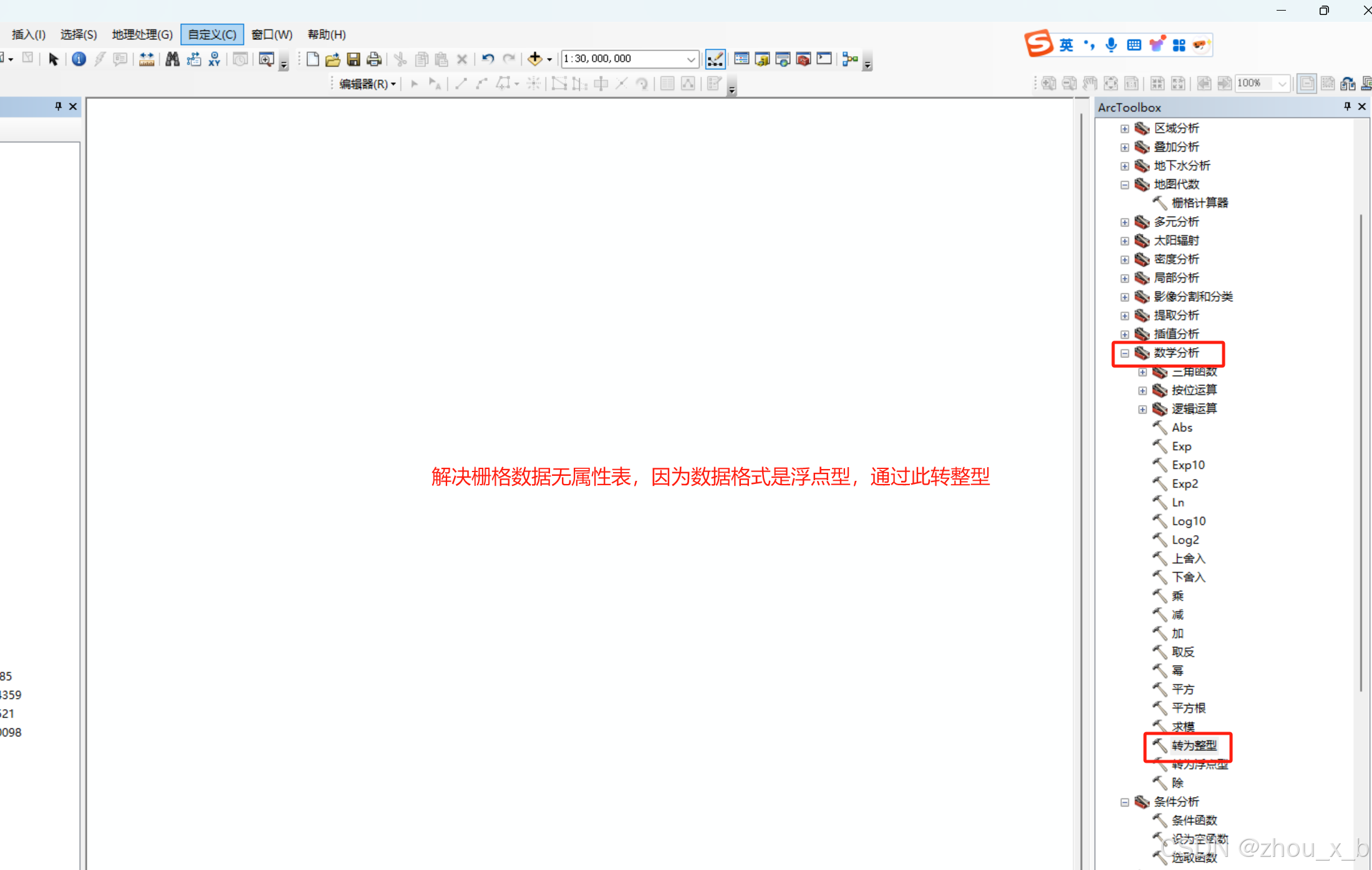1372x870 pixels.
Task: Collapse the 数学分析 toolset
Action: (1124, 353)
